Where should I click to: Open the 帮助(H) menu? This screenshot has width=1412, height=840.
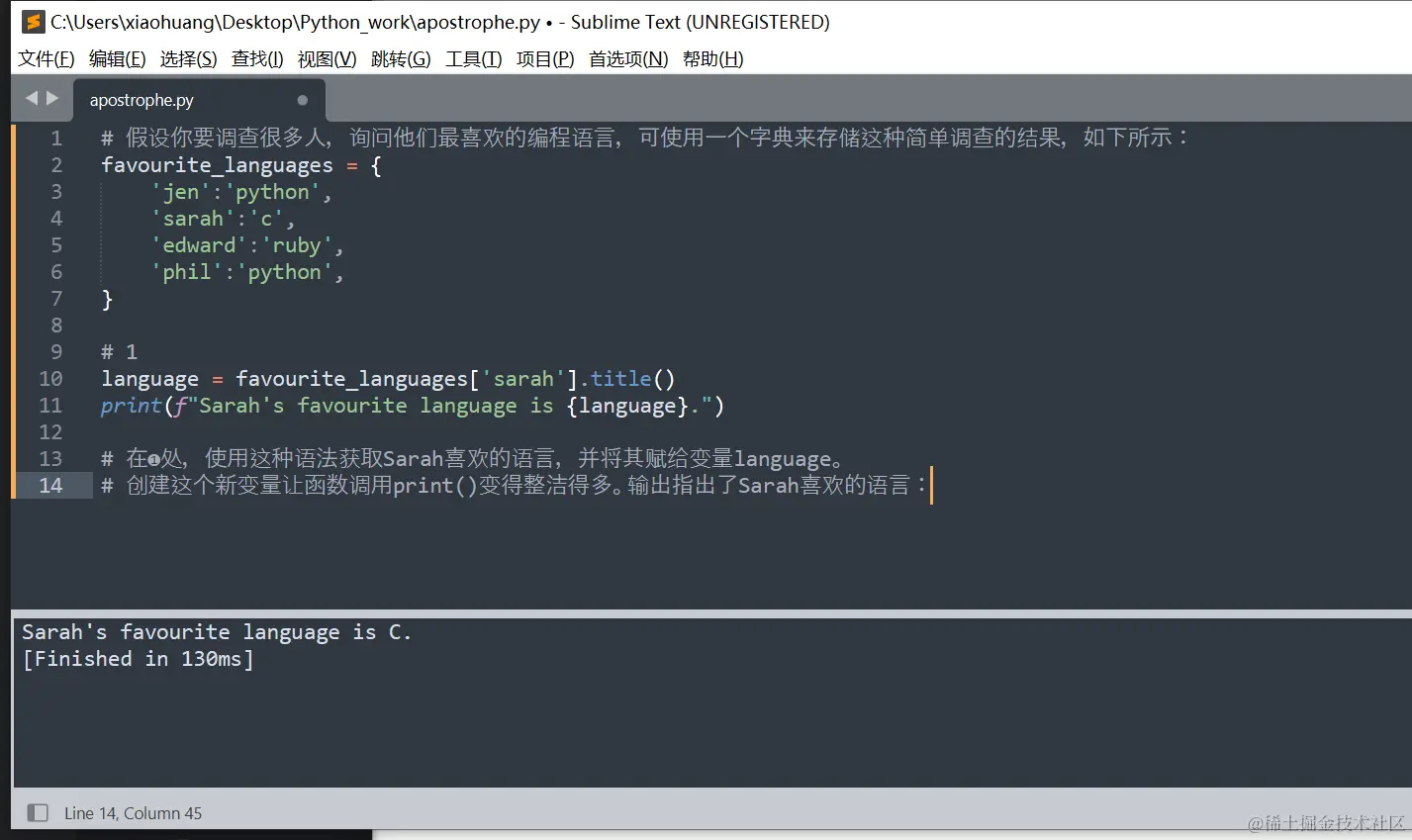click(712, 58)
